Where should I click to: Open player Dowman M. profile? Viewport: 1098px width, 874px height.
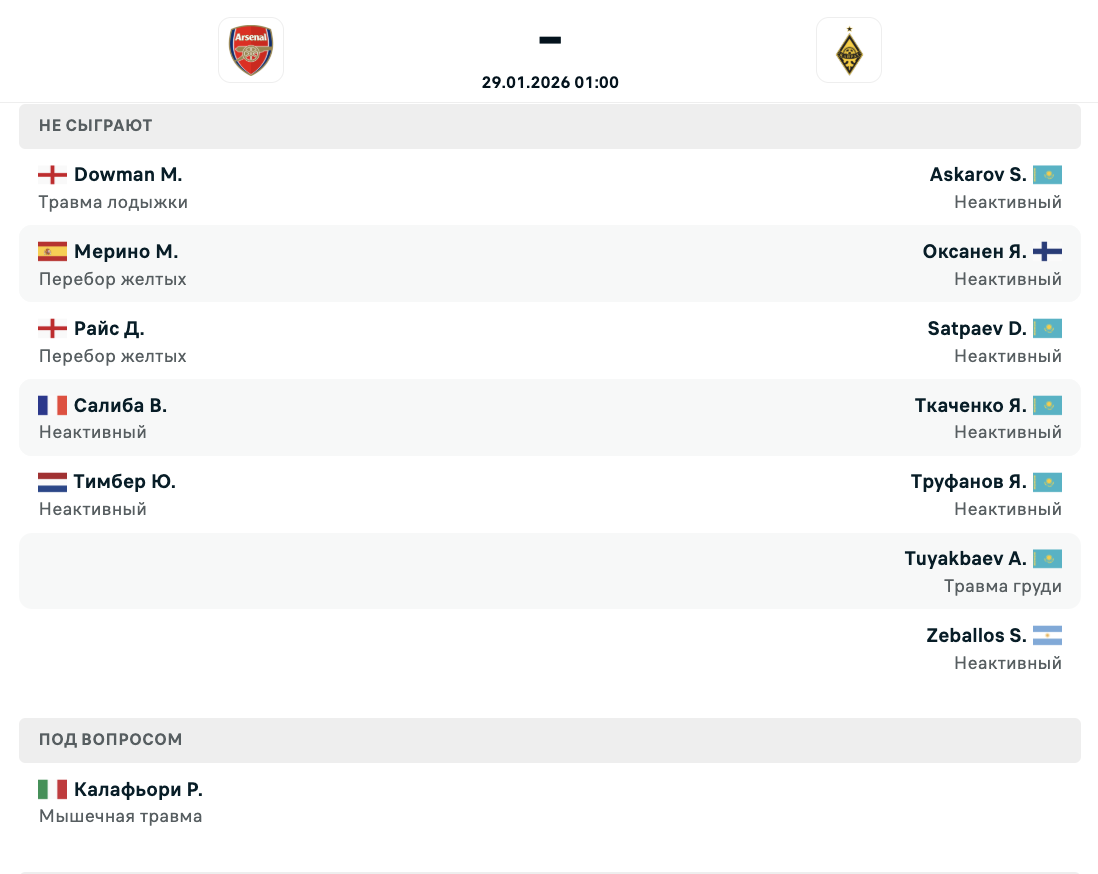coord(128,175)
